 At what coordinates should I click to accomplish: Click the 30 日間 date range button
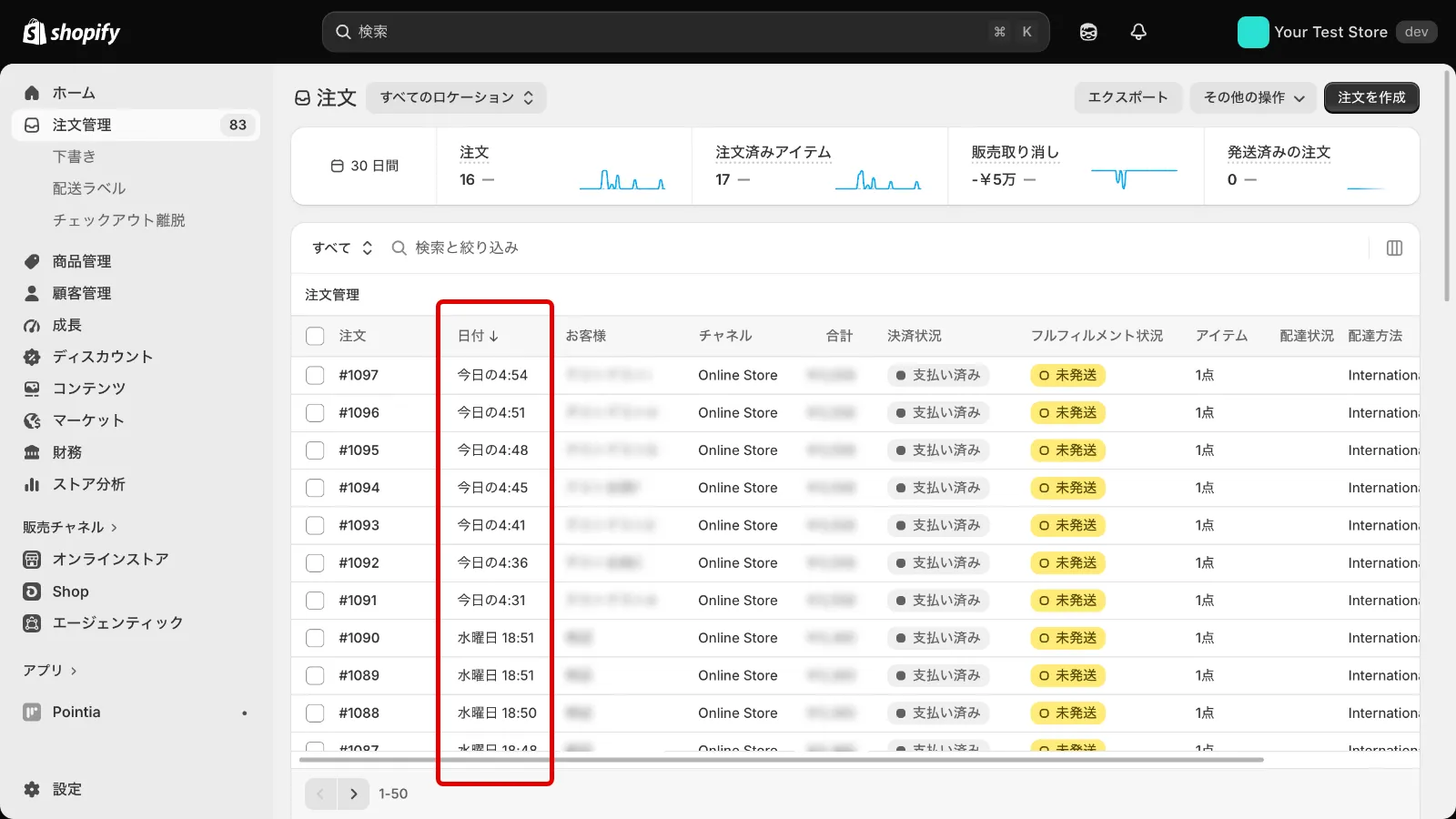pyautogui.click(x=364, y=166)
